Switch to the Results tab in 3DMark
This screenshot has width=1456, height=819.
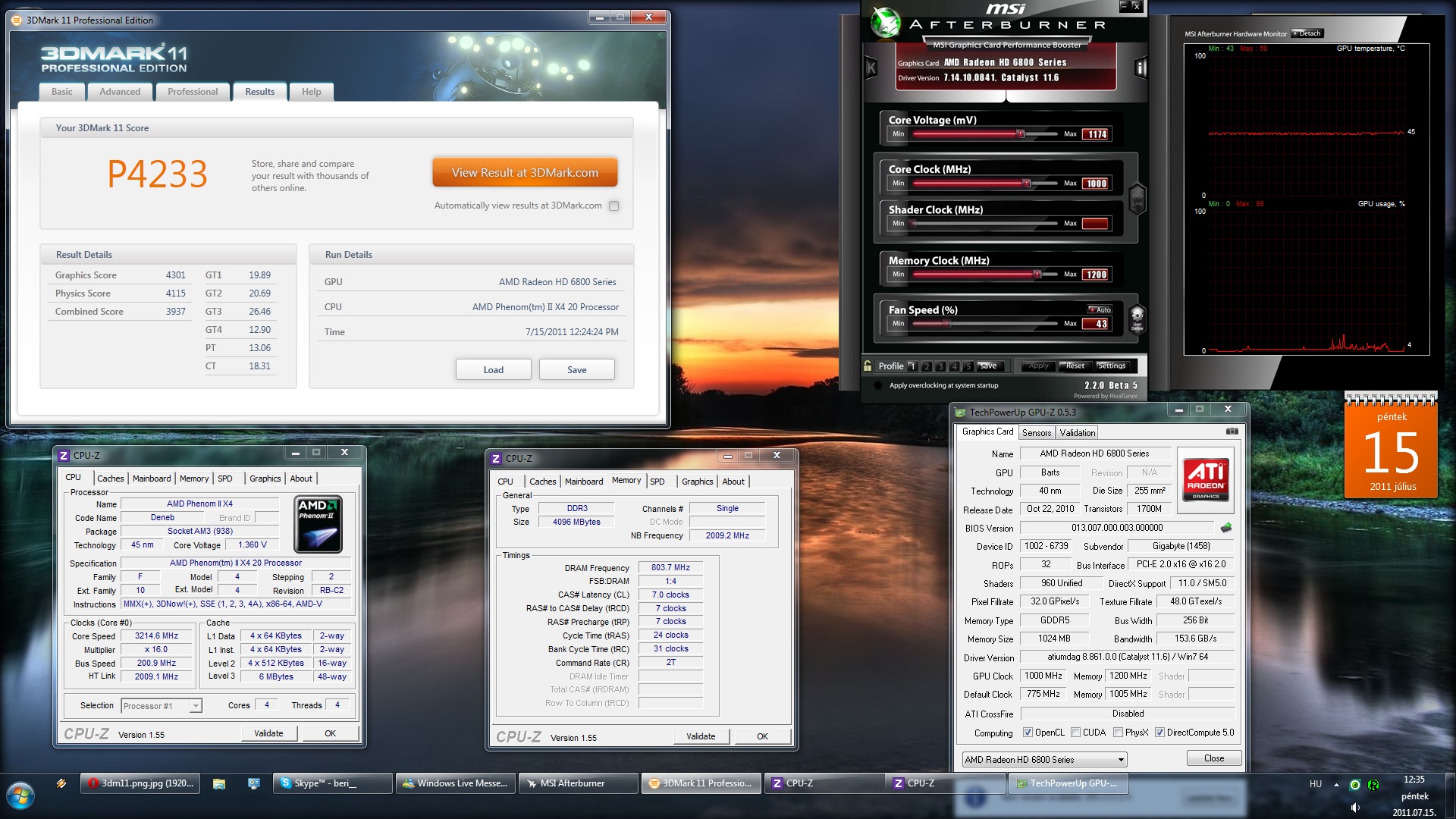259,92
